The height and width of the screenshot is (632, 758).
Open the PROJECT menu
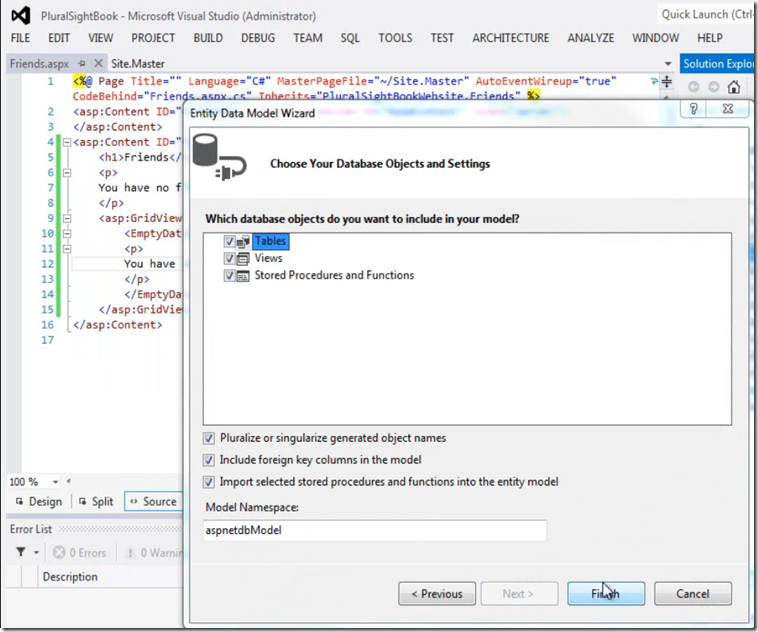point(153,38)
